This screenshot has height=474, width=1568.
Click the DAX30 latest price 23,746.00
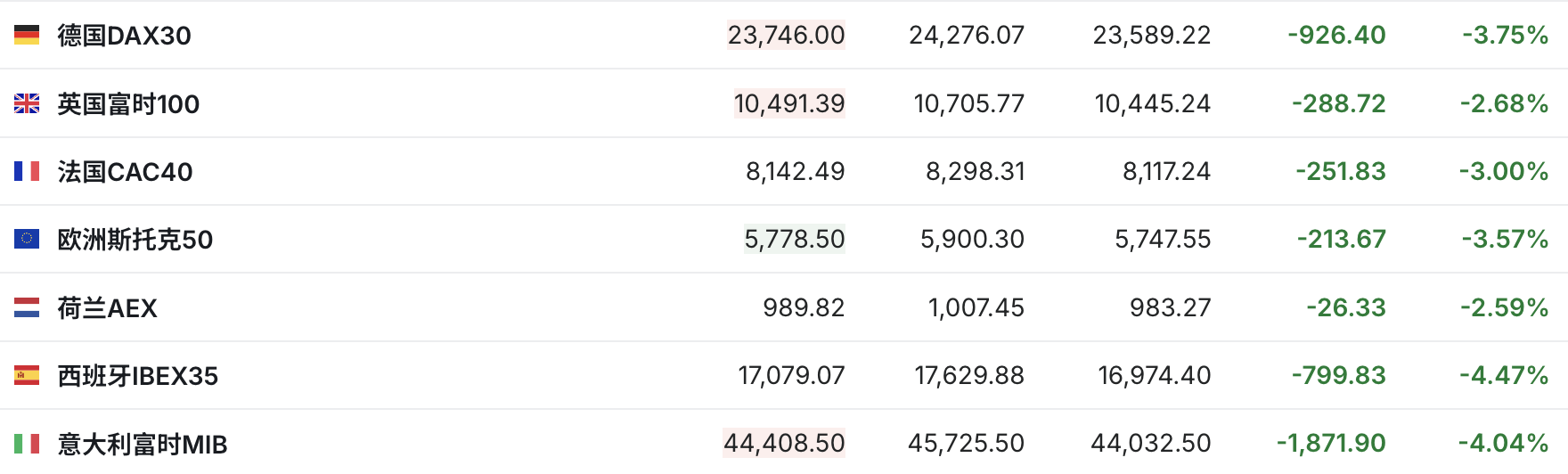(x=786, y=35)
